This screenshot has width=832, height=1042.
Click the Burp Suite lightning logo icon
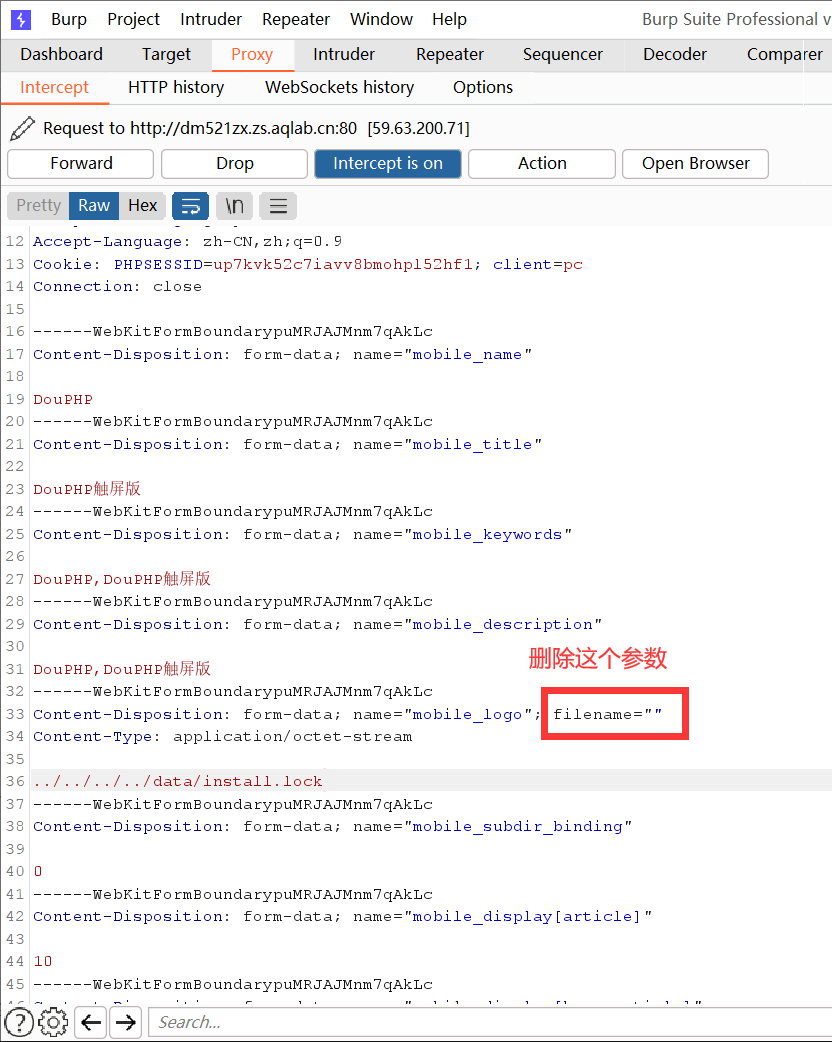click(x=21, y=19)
